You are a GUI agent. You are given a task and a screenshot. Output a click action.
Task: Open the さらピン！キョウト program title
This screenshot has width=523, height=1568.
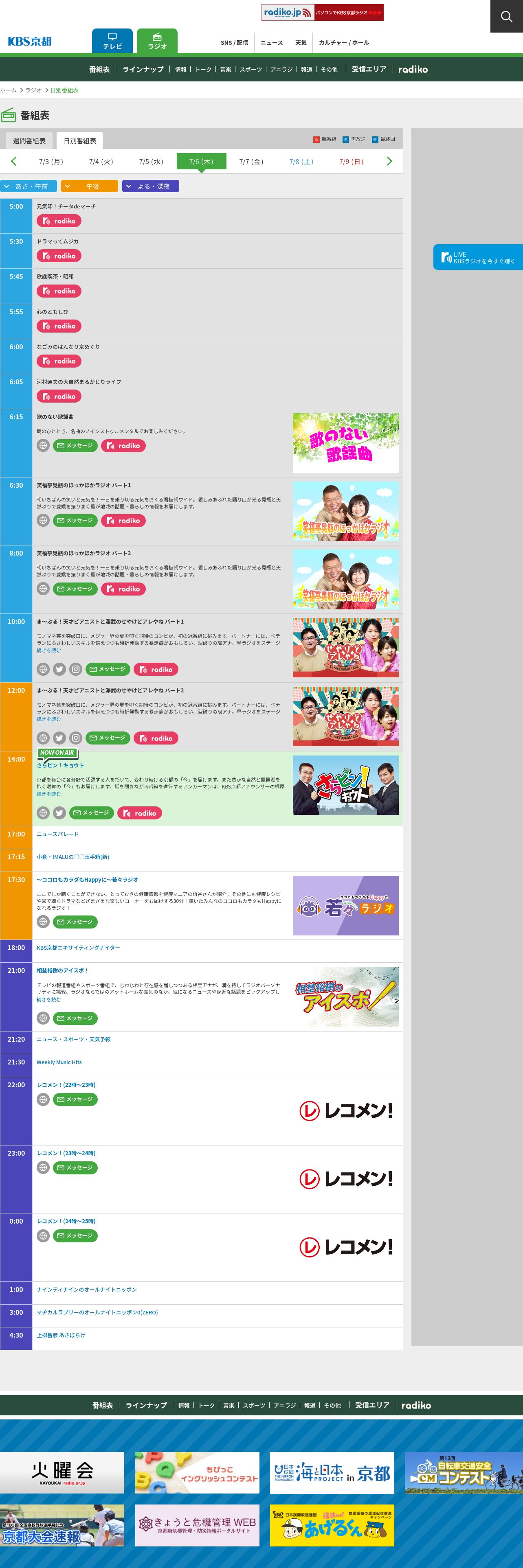pyautogui.click(x=60, y=765)
